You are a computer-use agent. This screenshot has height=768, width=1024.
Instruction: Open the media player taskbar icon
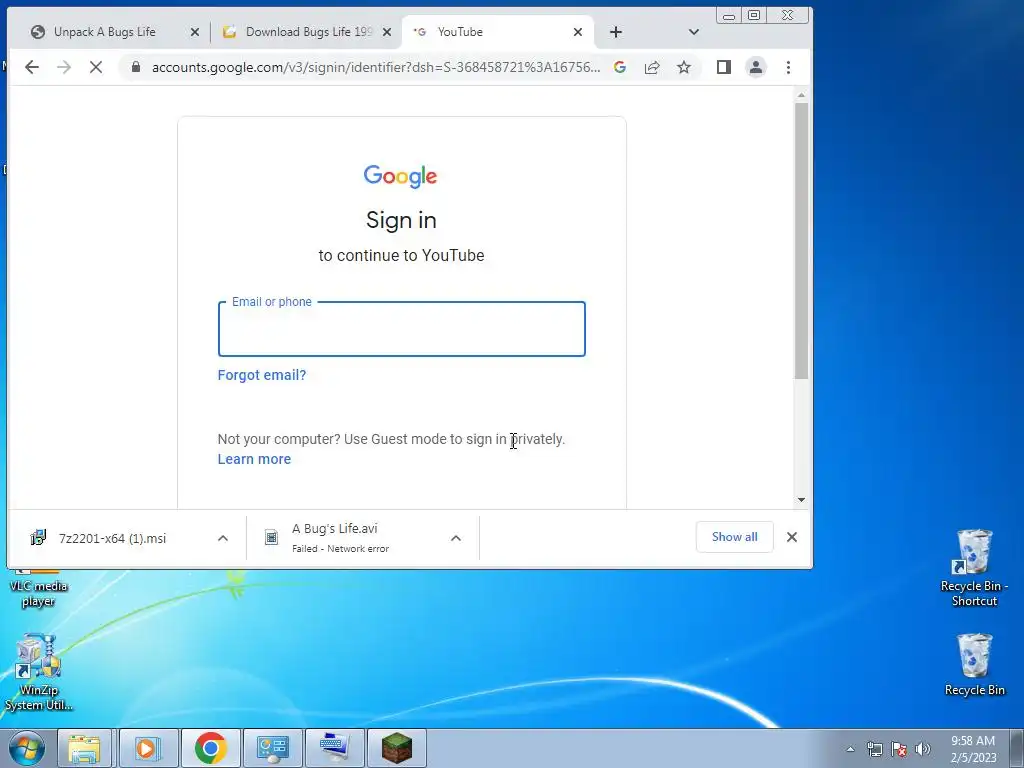(x=148, y=748)
